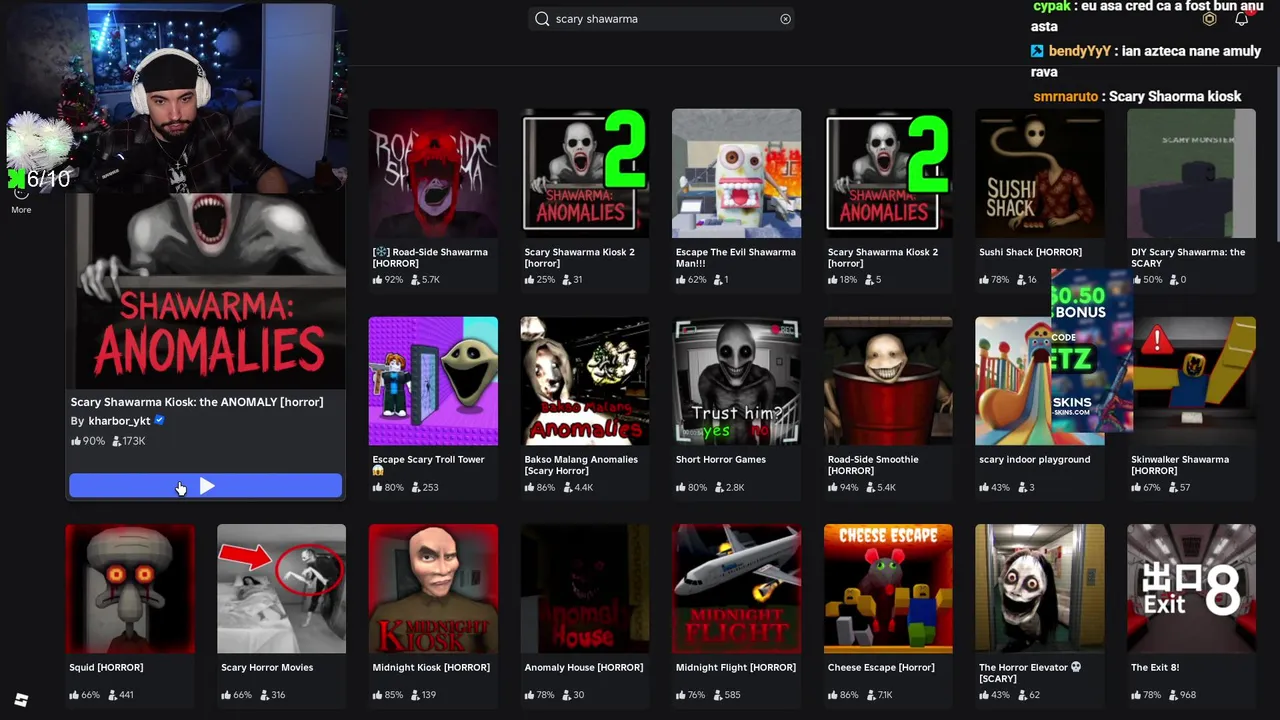Click the 'Cheese Escape [Horror]' title text

(881, 667)
